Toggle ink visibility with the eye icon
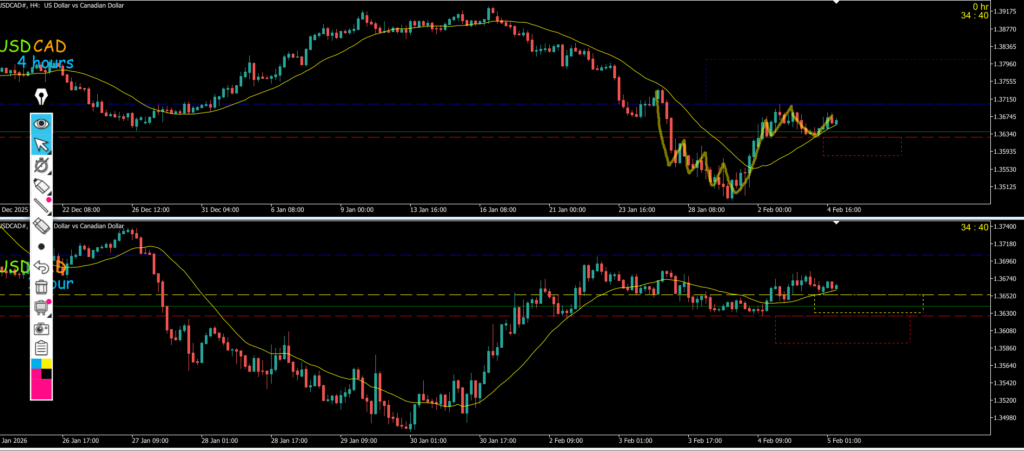This screenshot has height=451, width=1024. [42, 123]
